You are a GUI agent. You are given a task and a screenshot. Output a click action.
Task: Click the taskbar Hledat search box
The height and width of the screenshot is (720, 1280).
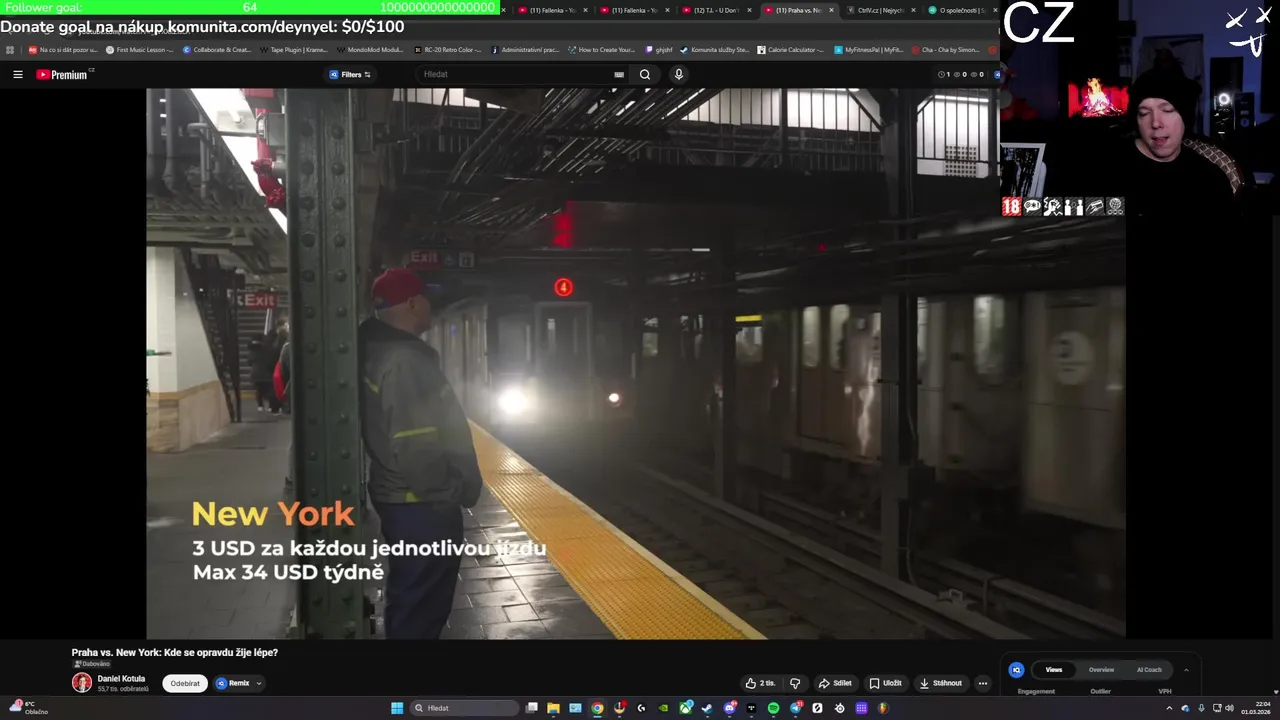click(x=464, y=708)
